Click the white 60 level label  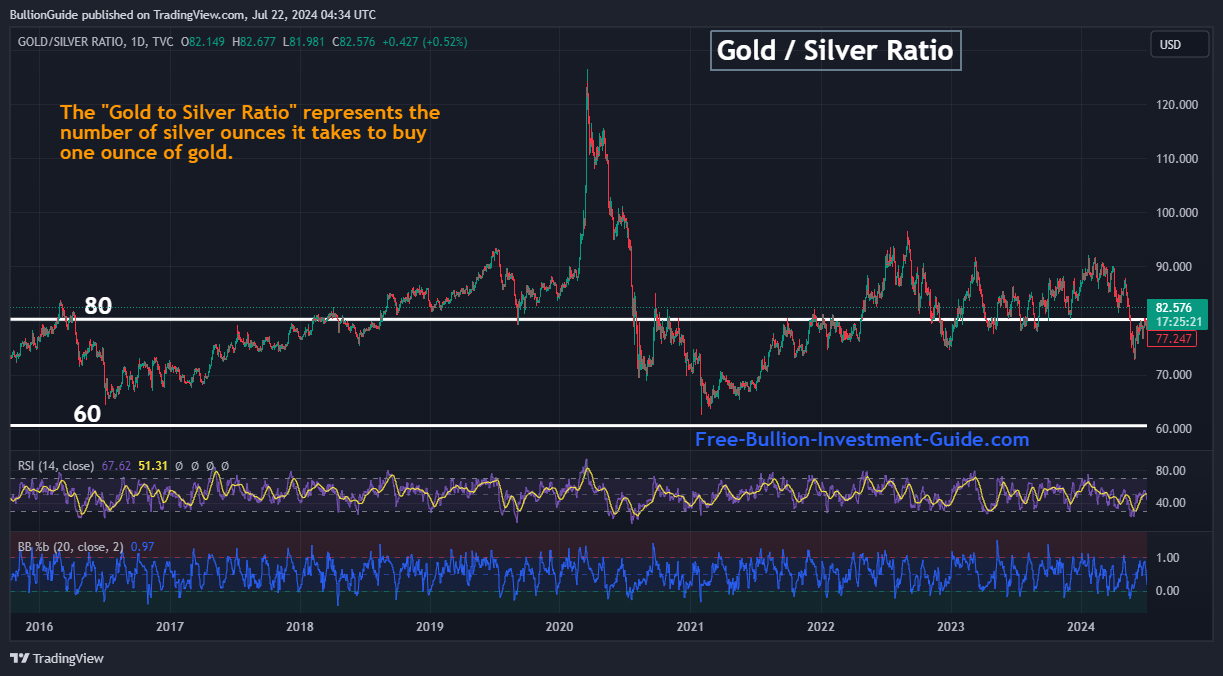point(87,414)
